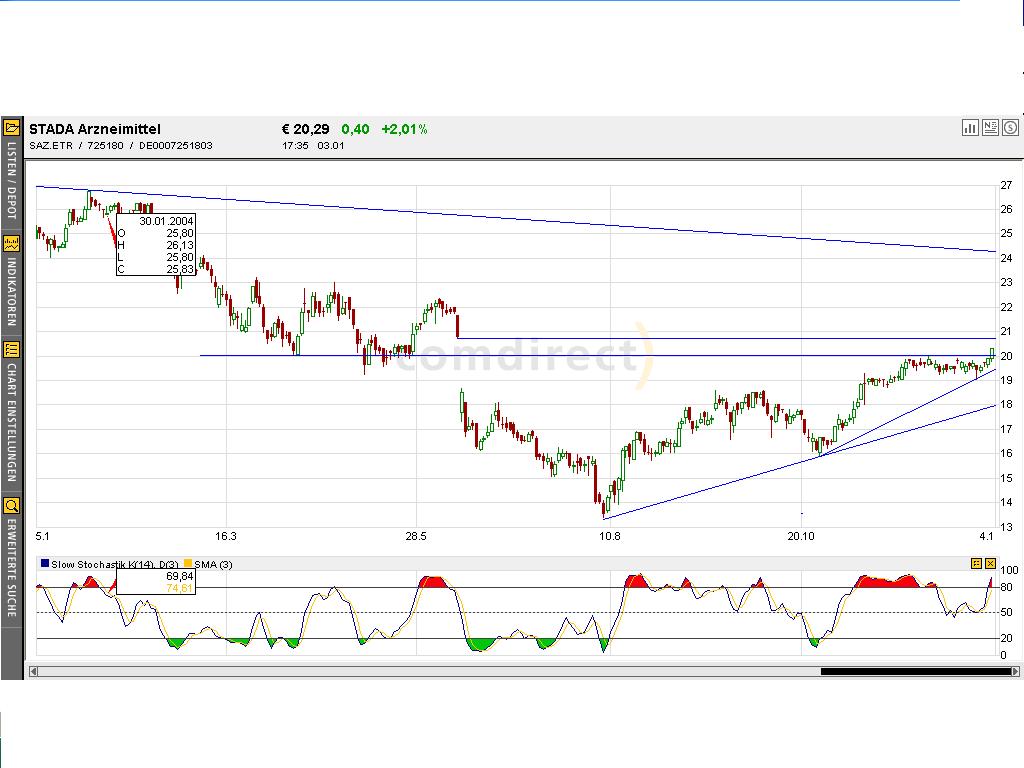Click the x-axis date label 20.10

[x=801, y=536]
